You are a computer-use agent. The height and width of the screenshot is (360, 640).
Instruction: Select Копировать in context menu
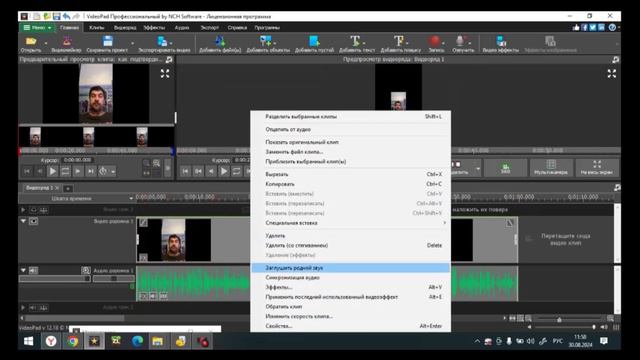pyautogui.click(x=351, y=184)
